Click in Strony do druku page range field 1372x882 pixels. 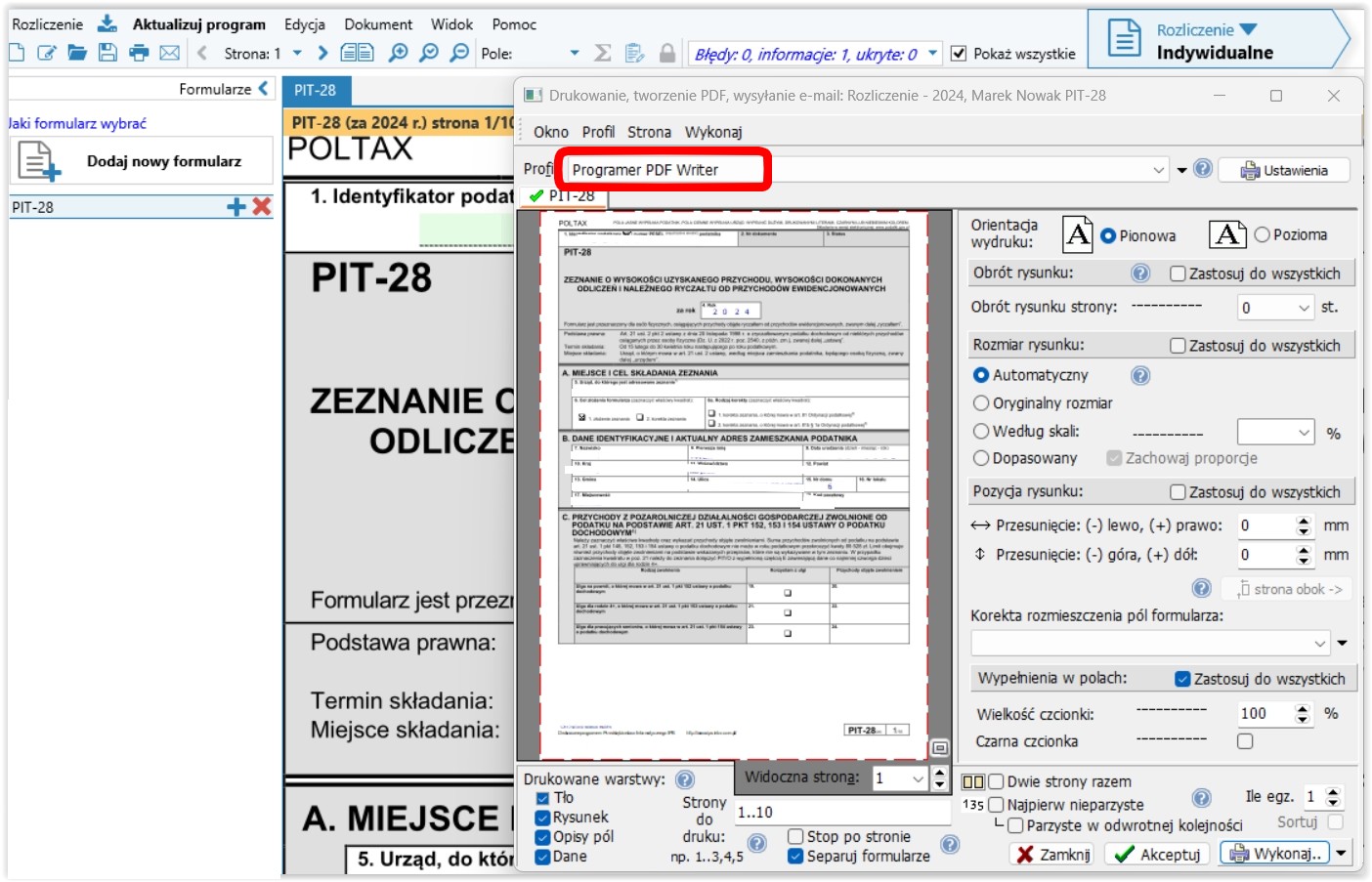(x=840, y=813)
